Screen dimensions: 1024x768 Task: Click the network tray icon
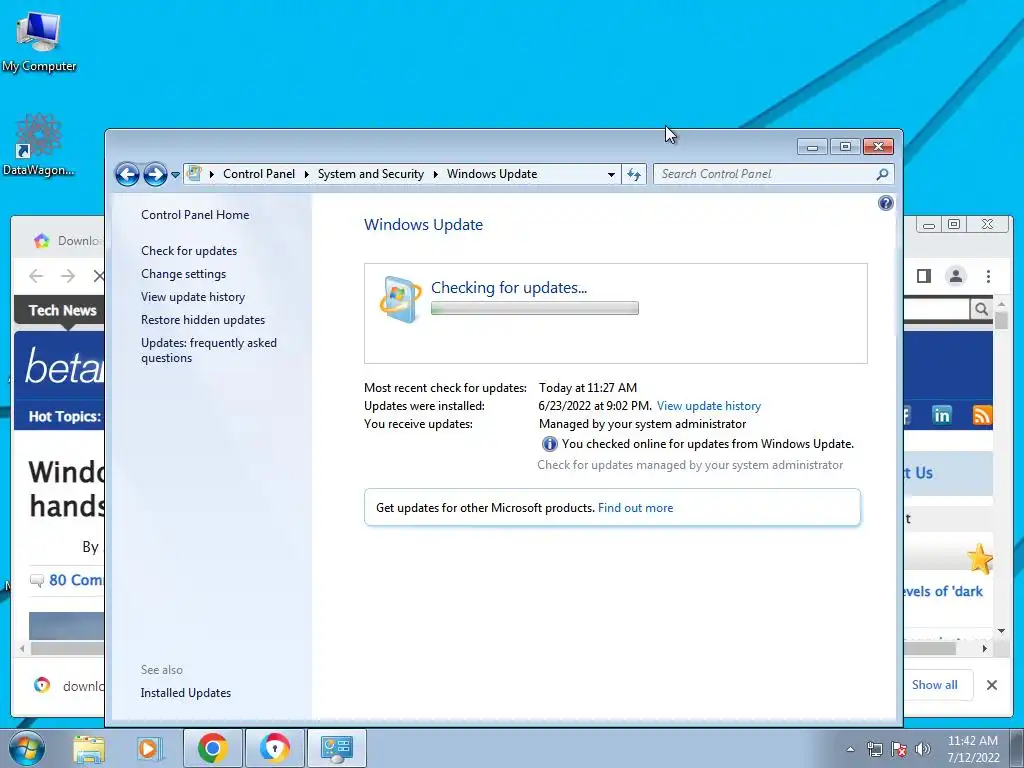(874, 749)
